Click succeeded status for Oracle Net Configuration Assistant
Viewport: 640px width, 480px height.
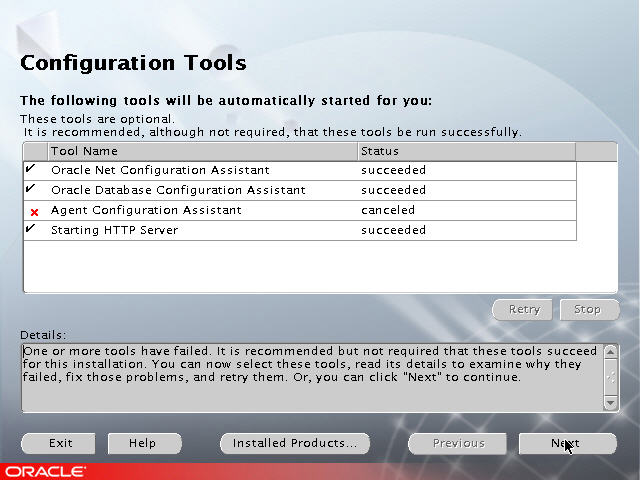tap(393, 170)
